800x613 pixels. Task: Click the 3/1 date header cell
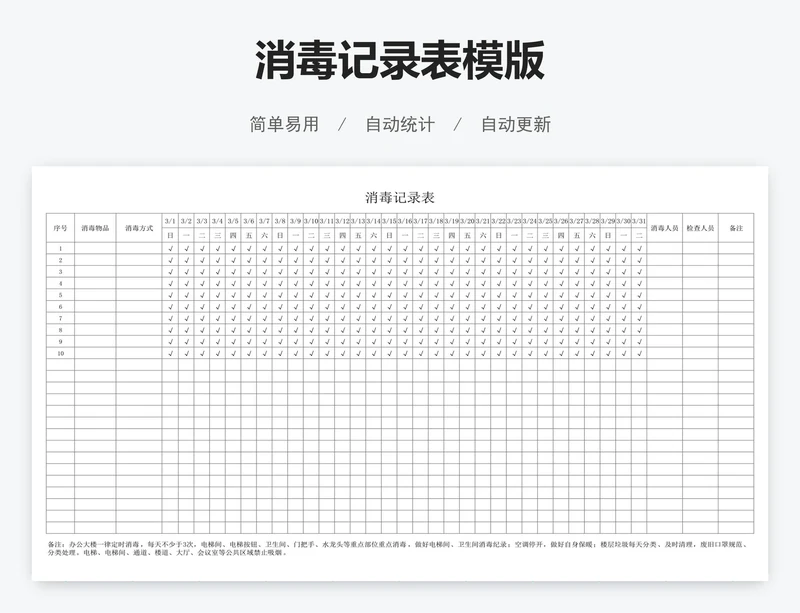[170, 221]
